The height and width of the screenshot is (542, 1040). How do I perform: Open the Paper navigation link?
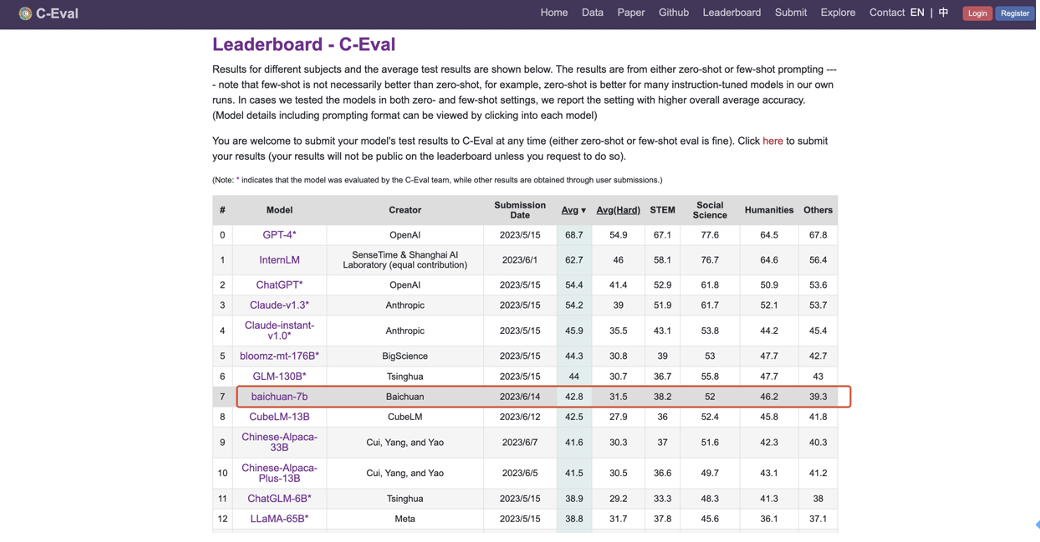coord(631,13)
